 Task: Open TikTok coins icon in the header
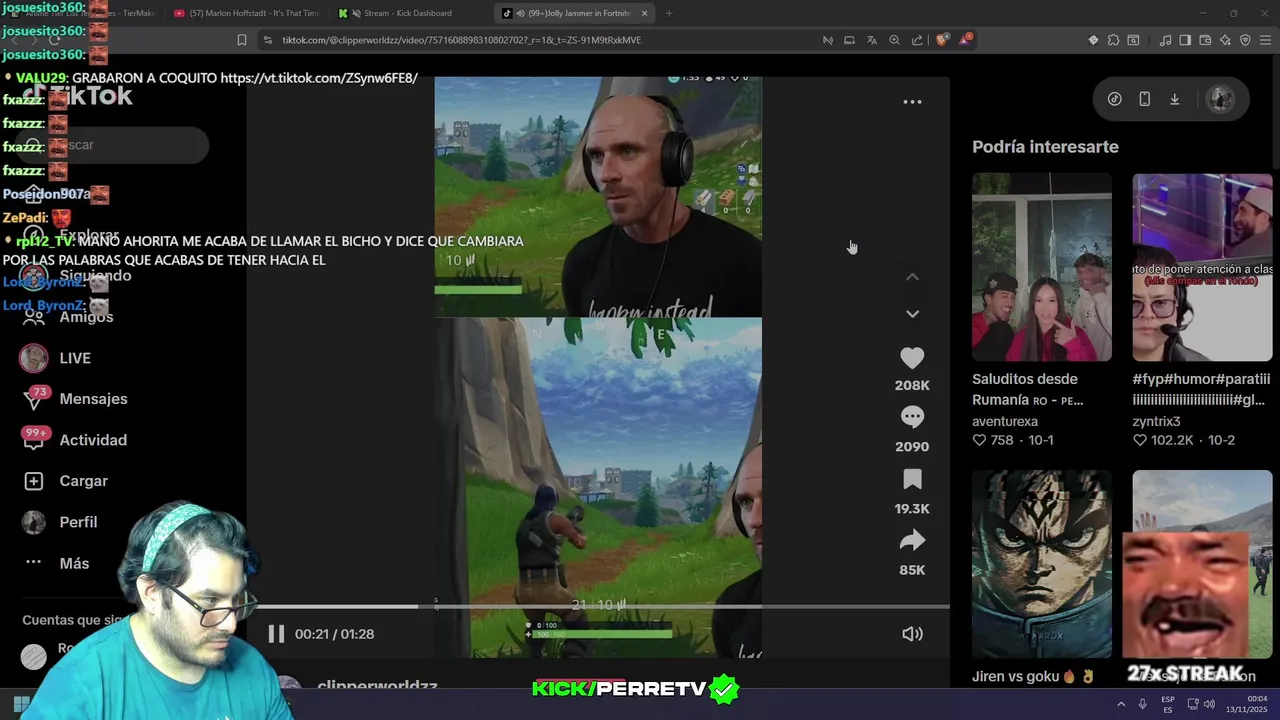(x=1114, y=99)
